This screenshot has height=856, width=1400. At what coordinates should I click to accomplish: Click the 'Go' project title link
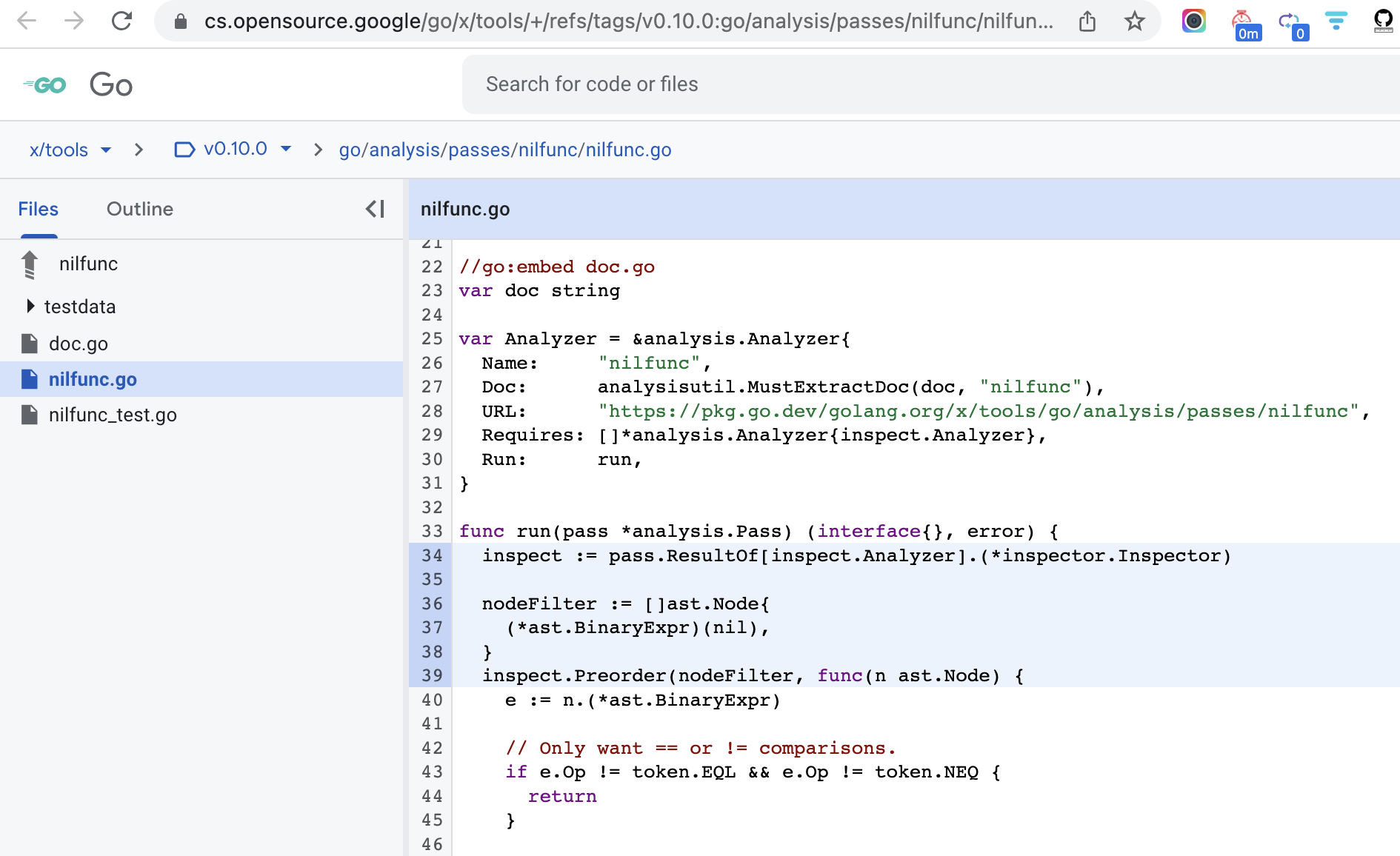tap(111, 84)
